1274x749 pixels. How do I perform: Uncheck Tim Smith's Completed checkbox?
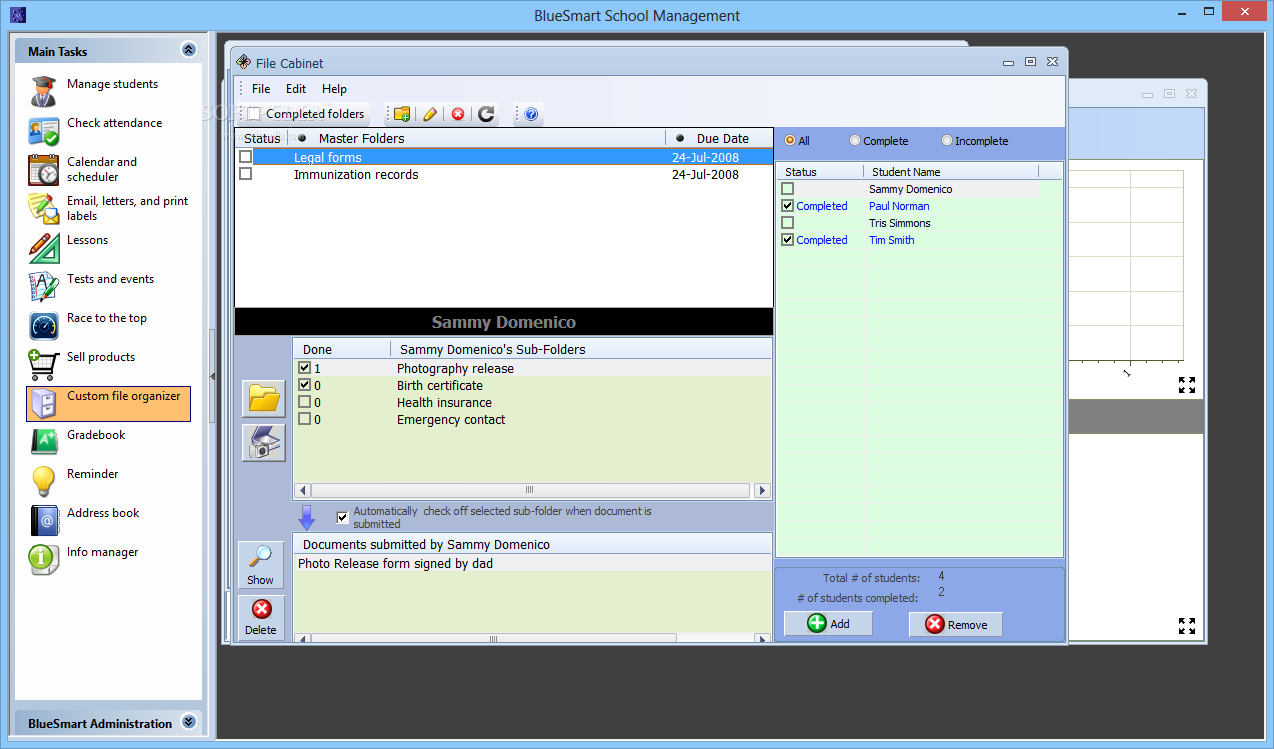[788, 240]
